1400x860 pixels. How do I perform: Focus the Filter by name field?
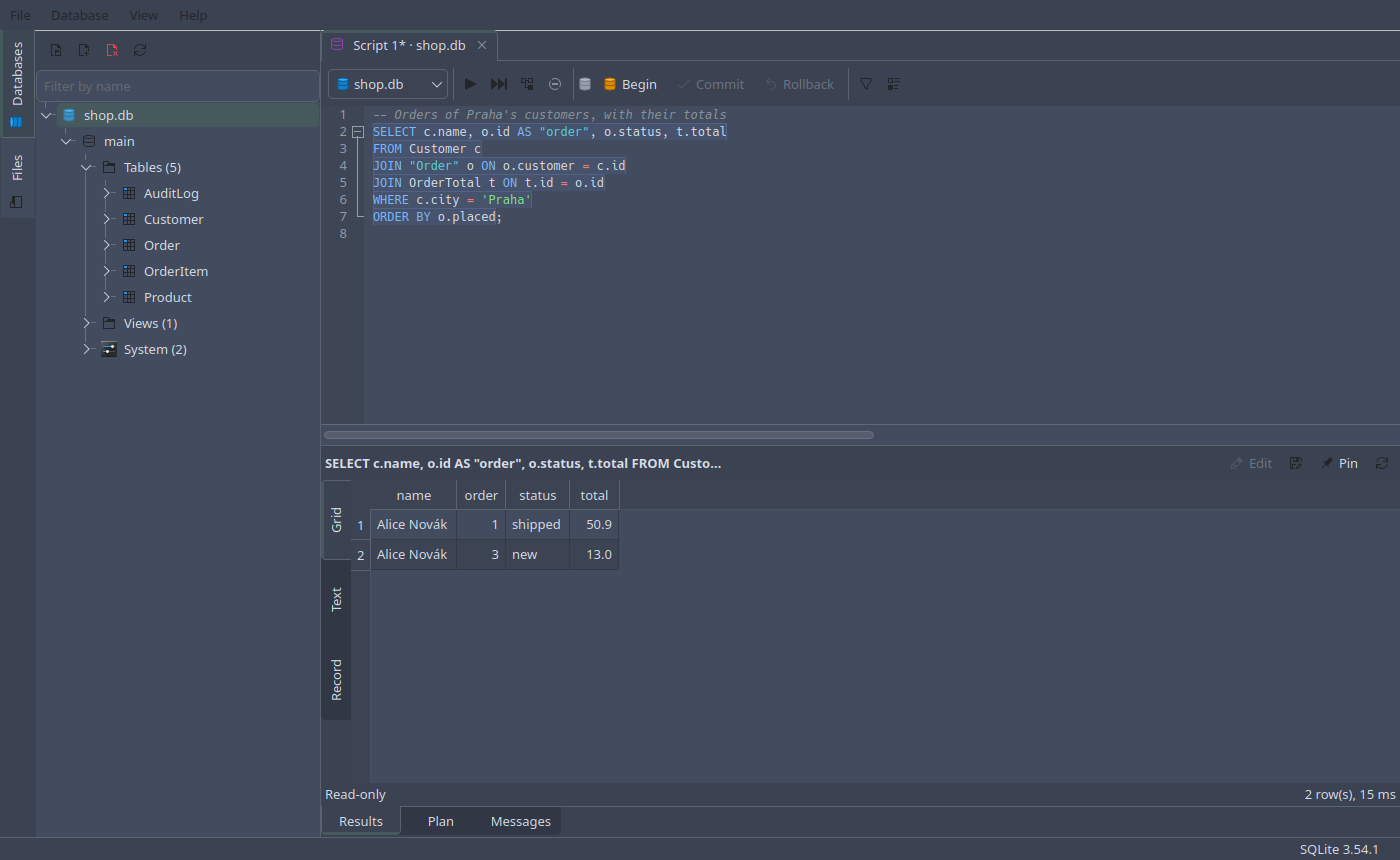[178, 86]
